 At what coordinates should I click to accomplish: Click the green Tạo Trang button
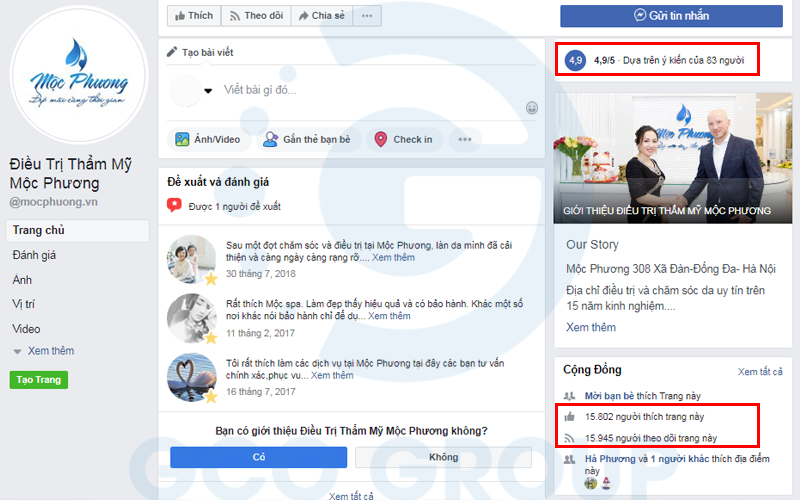coord(38,380)
